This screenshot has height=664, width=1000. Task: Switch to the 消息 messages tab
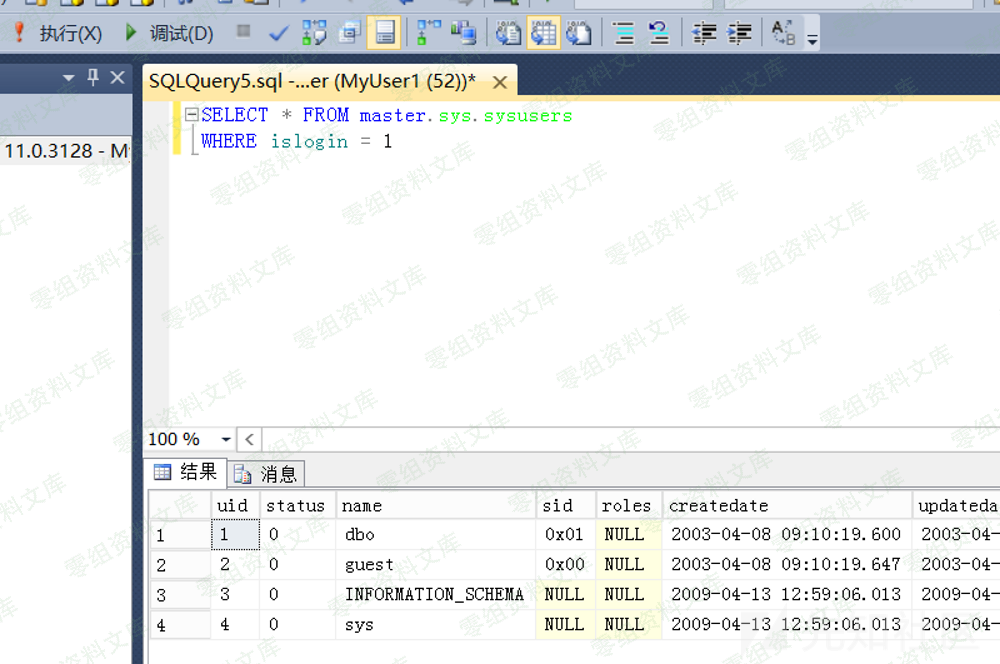pos(267,474)
